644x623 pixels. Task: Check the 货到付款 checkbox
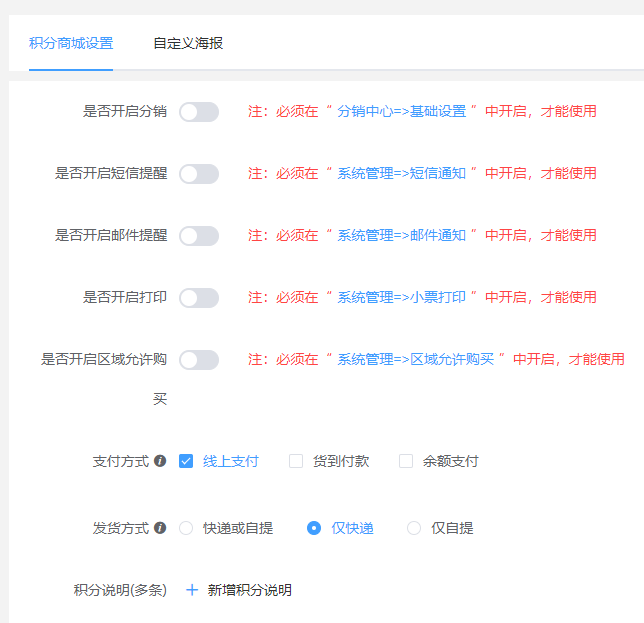pyautogui.click(x=296, y=461)
